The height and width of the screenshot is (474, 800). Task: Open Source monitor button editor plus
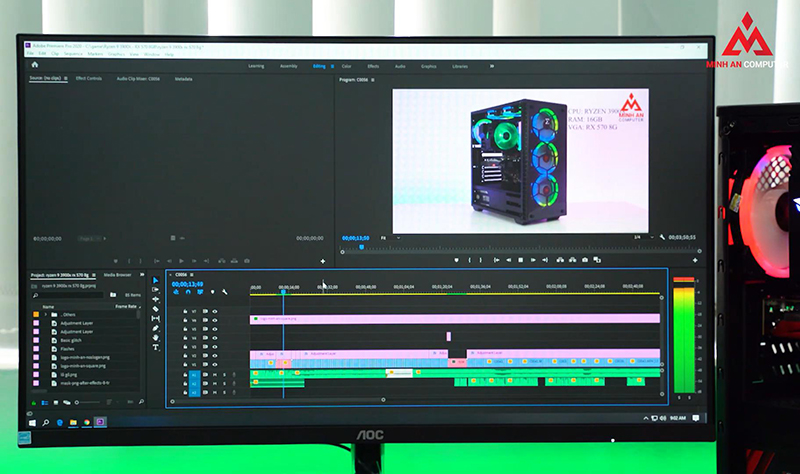point(322,261)
